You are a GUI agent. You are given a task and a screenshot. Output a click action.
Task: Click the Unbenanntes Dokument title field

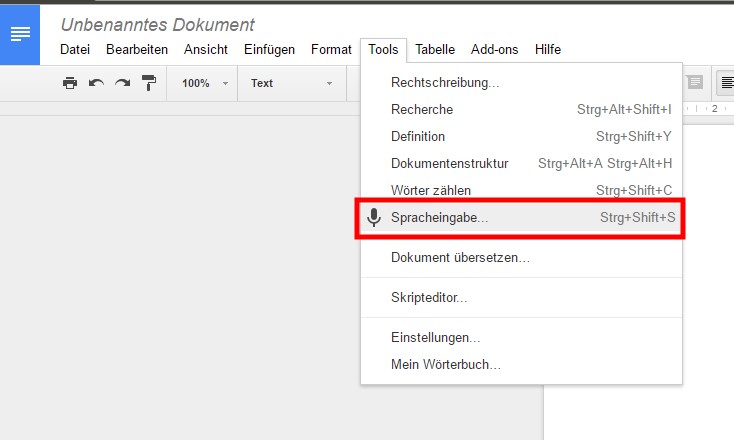point(158,25)
